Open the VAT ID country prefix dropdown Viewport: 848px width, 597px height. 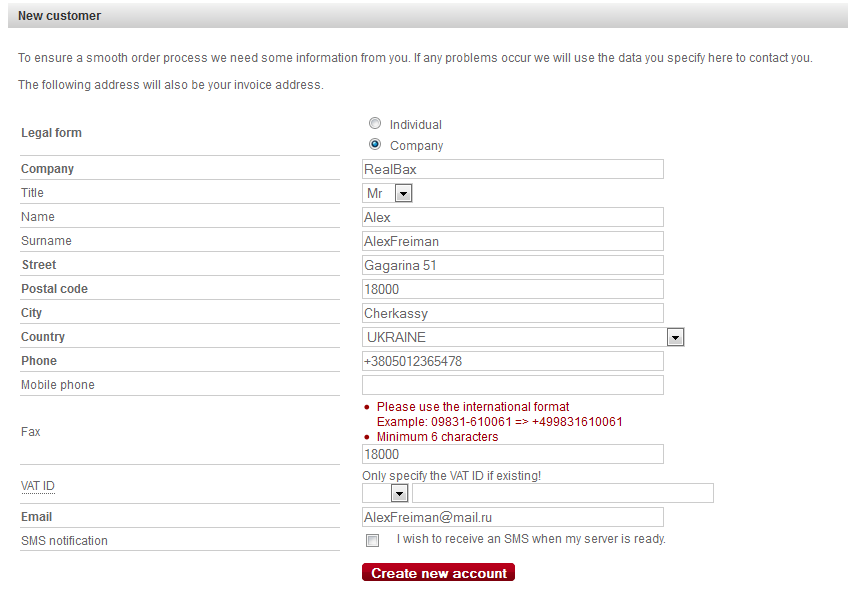(385, 493)
